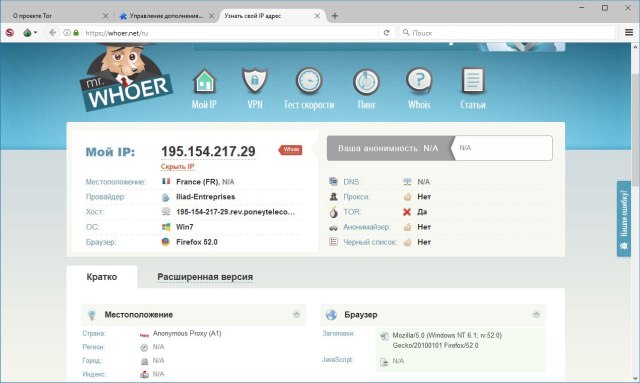The image size is (640, 383).
Task: Open the VPN shield icon
Action: [255, 80]
